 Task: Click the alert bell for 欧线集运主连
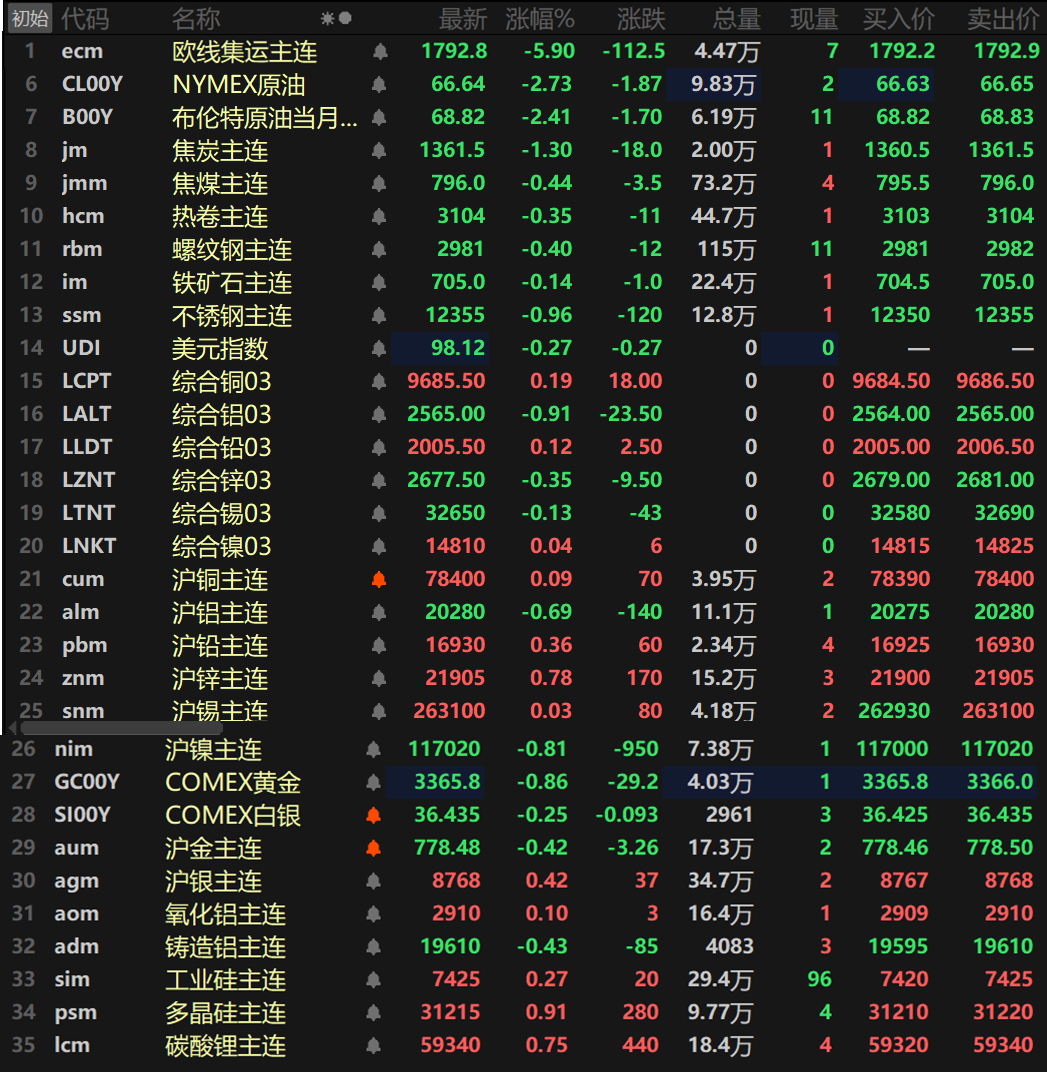379,52
